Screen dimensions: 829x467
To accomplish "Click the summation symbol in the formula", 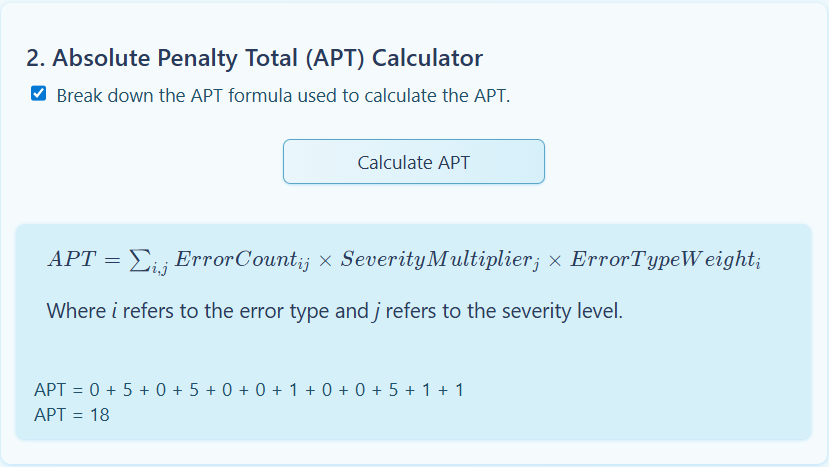I will tap(140, 260).
